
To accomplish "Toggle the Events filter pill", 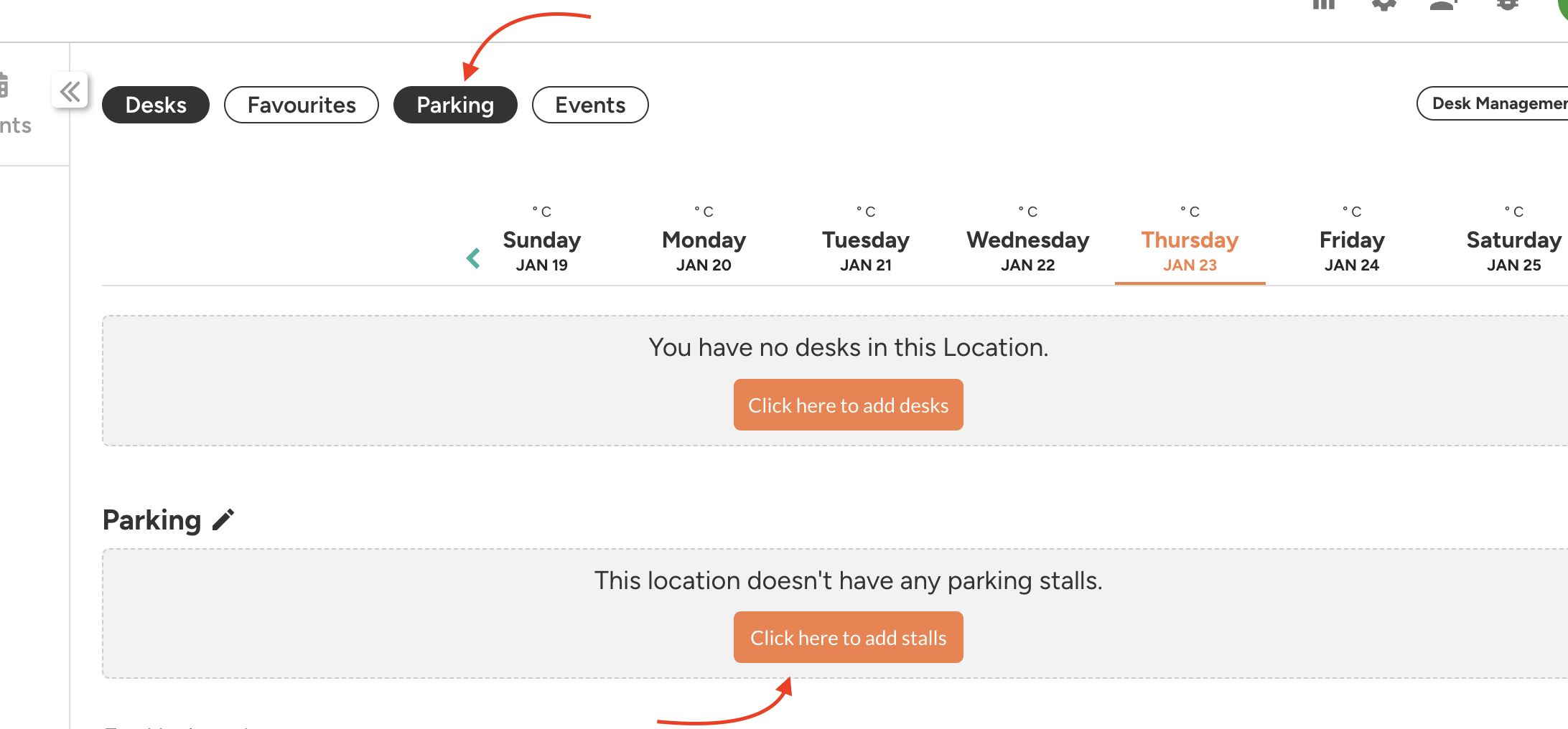I will pos(590,105).
